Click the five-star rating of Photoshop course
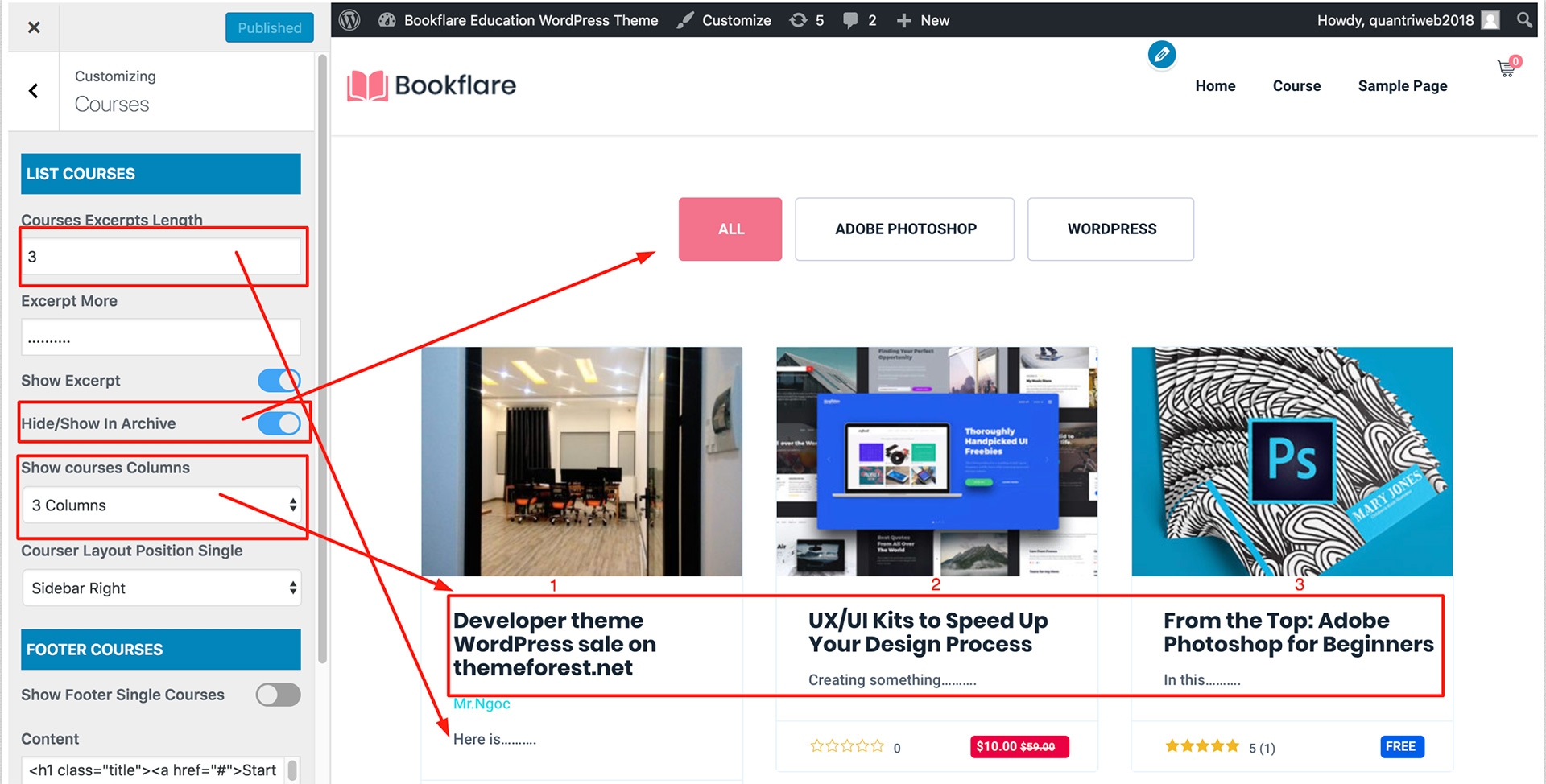 click(1202, 746)
